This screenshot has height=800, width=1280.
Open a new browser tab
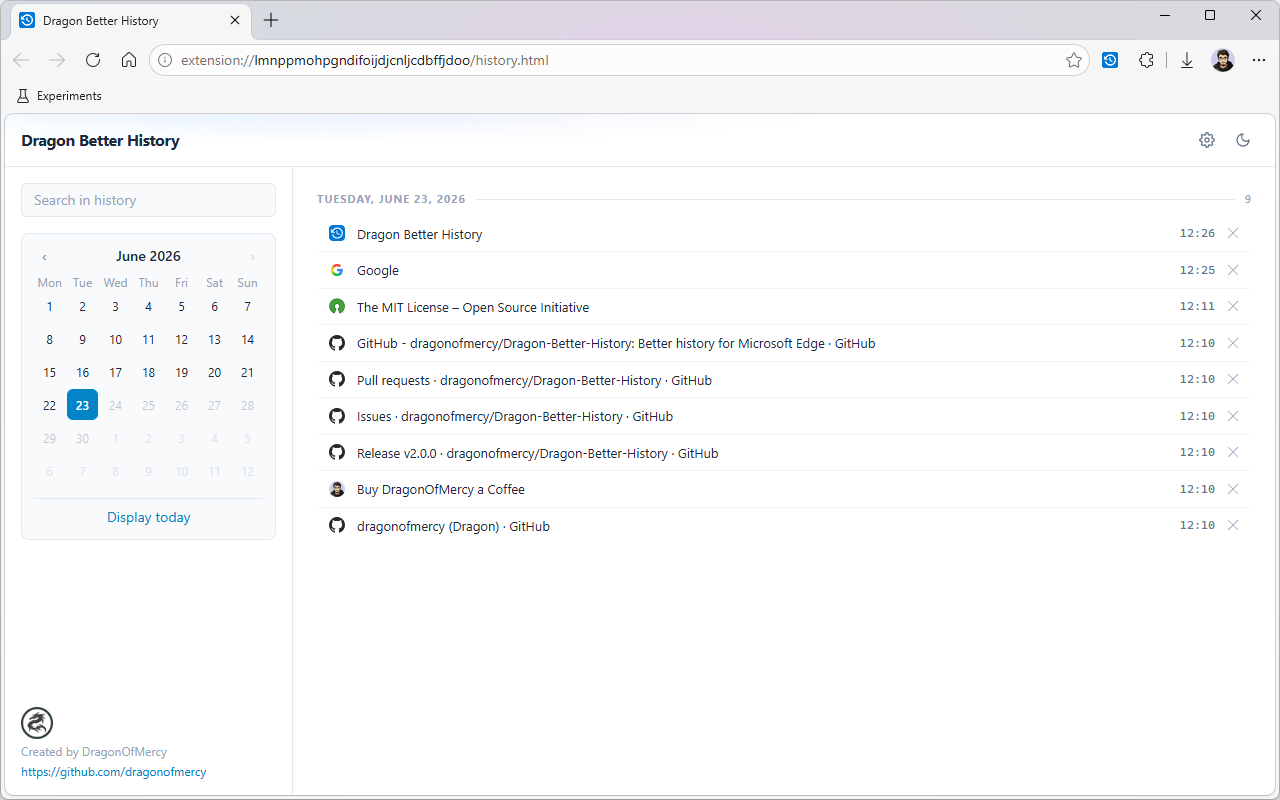pos(271,20)
